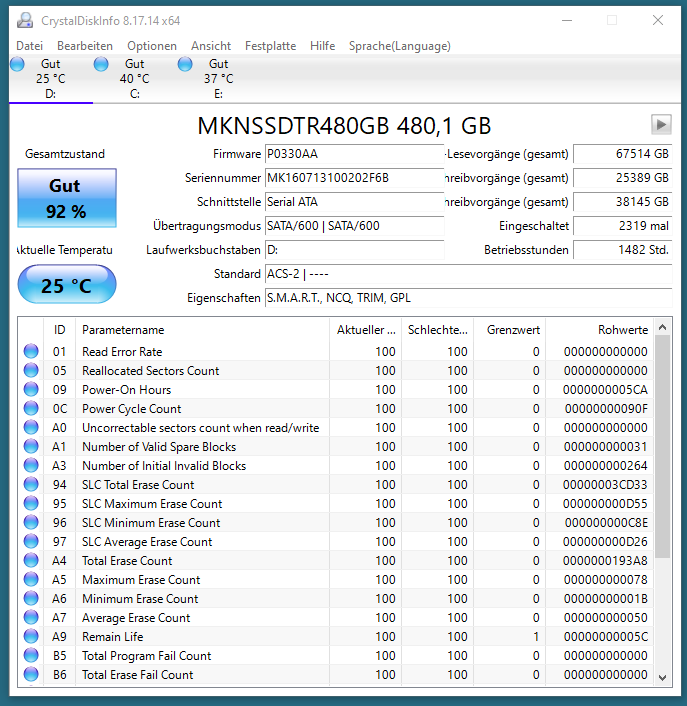687x706 pixels.
Task: Open the Hilfe menu
Action: 322,46
